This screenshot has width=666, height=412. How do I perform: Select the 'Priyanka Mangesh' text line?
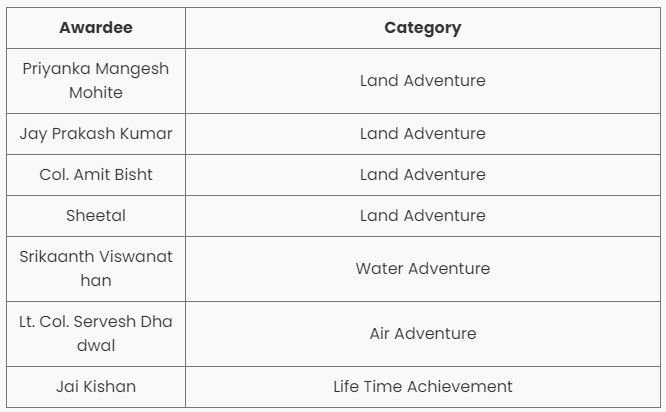(96, 69)
